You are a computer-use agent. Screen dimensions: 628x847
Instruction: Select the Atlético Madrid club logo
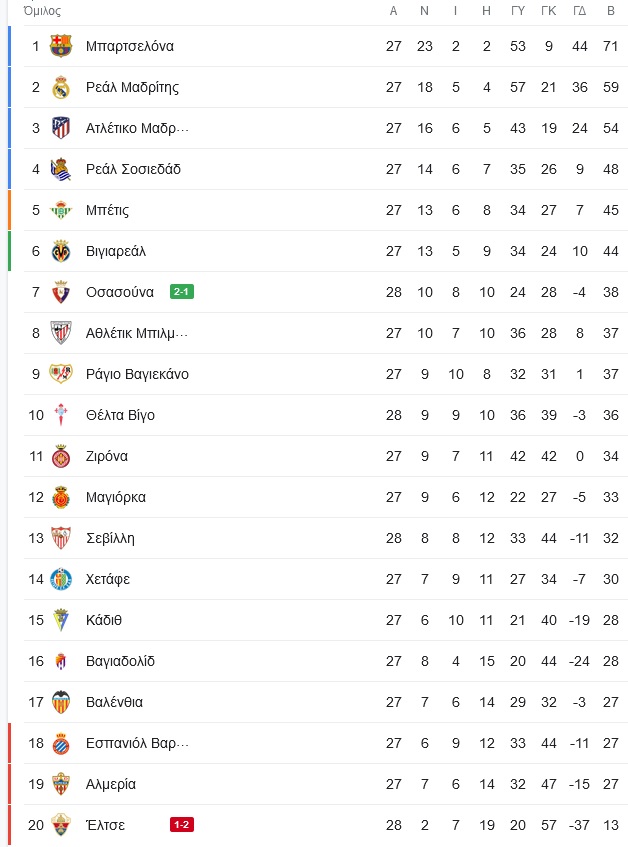coord(61,128)
